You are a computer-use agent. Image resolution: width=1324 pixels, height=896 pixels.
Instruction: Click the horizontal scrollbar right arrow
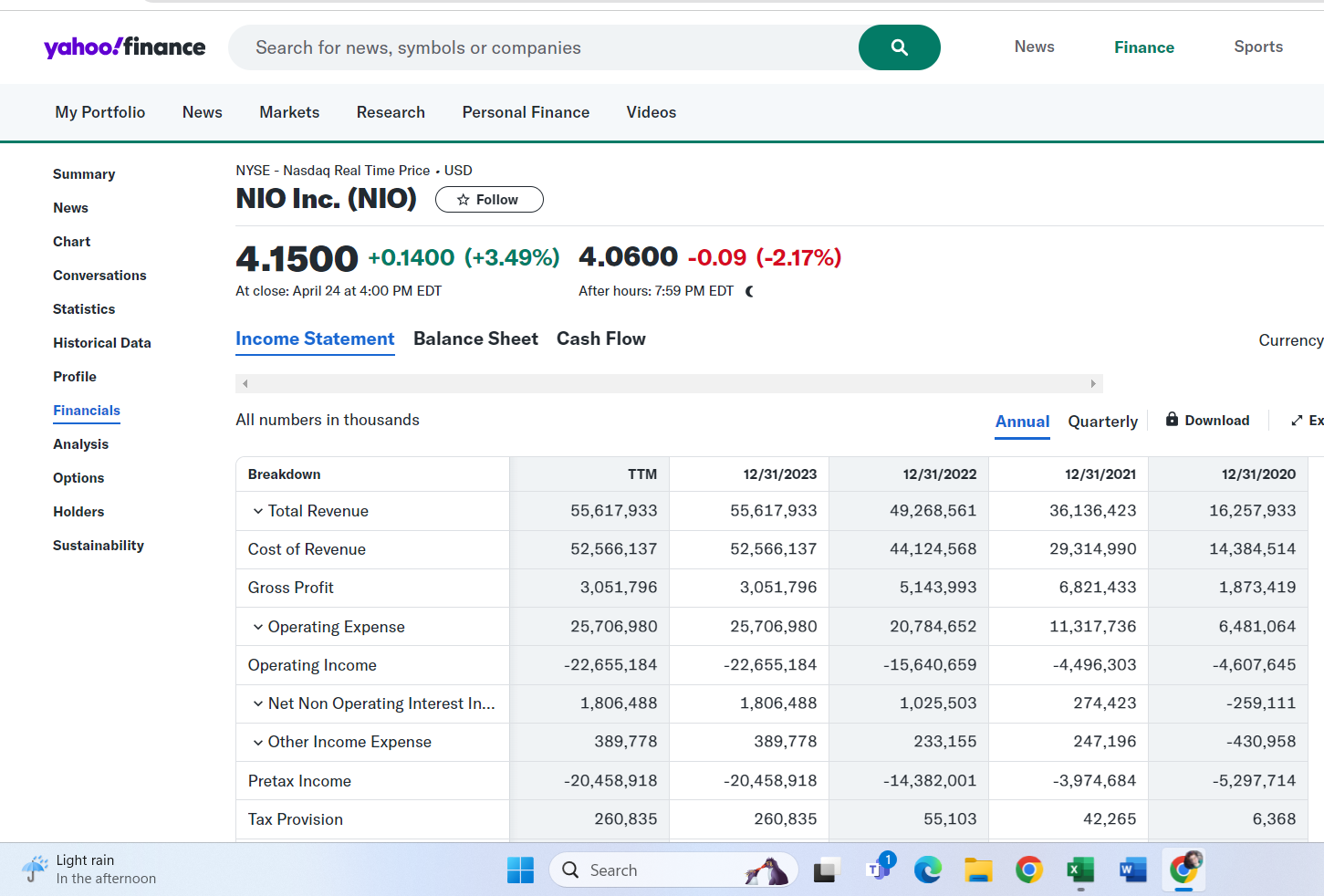pyautogui.click(x=1093, y=383)
